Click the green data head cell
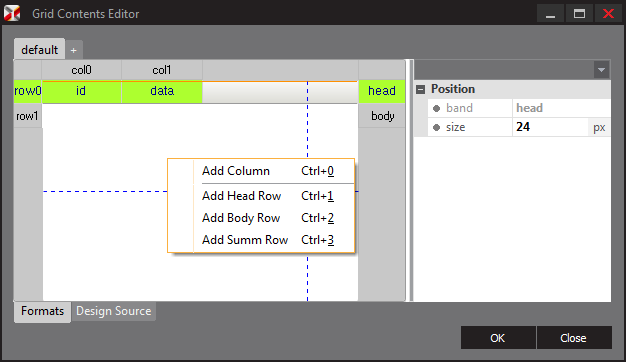 162,91
